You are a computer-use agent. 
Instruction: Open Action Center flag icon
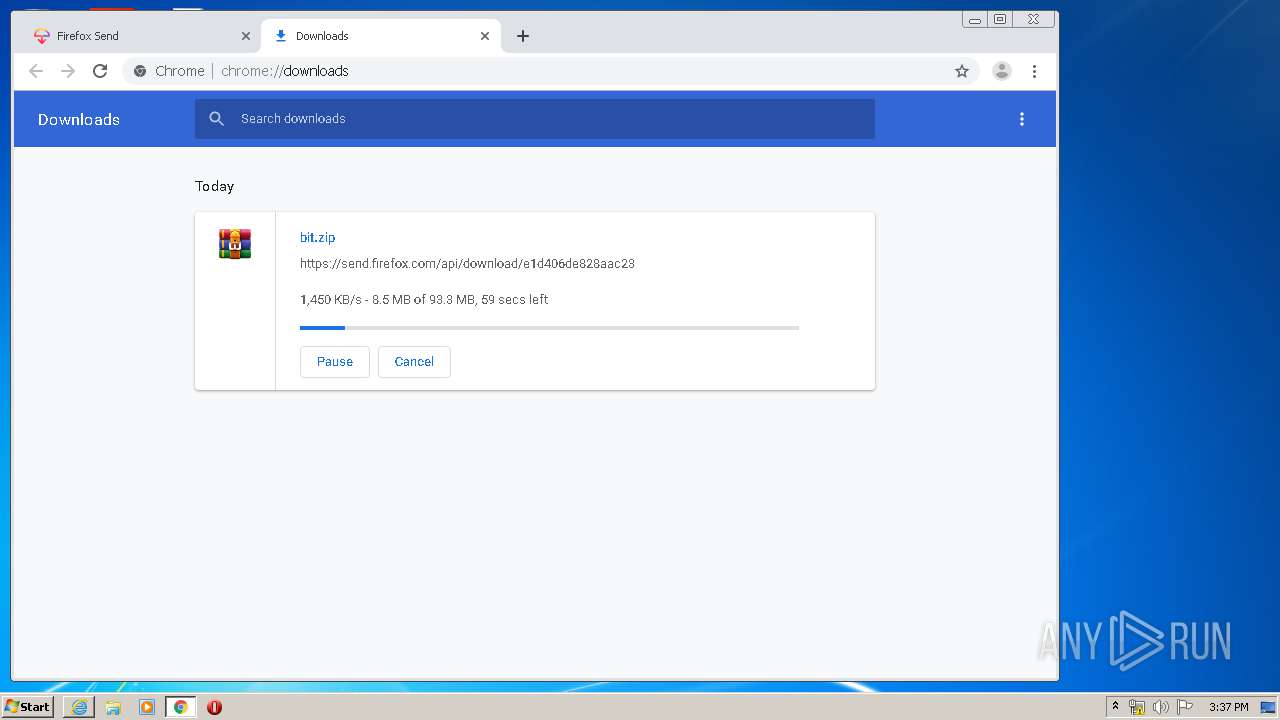(1185, 707)
